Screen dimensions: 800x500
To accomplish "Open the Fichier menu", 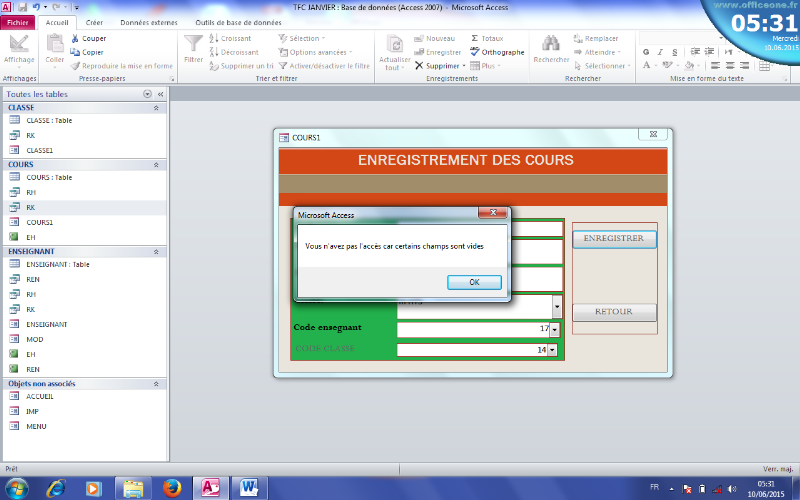I will coord(20,21).
